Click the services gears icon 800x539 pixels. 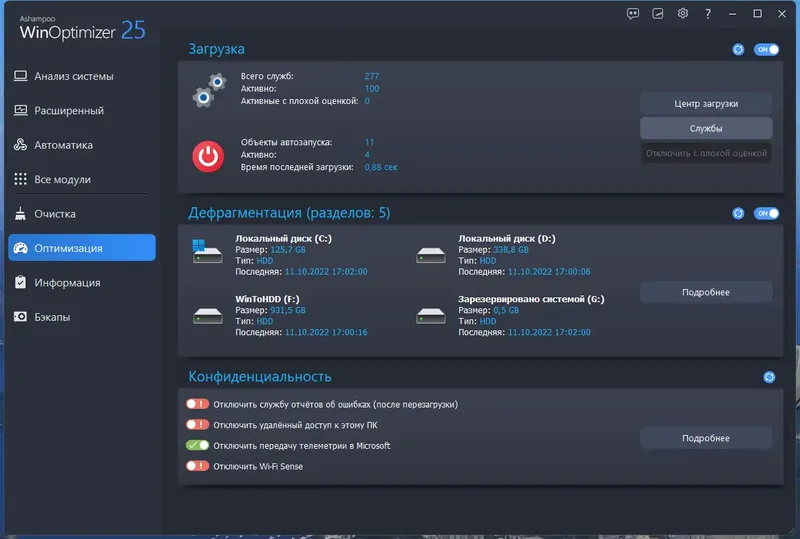(x=209, y=90)
